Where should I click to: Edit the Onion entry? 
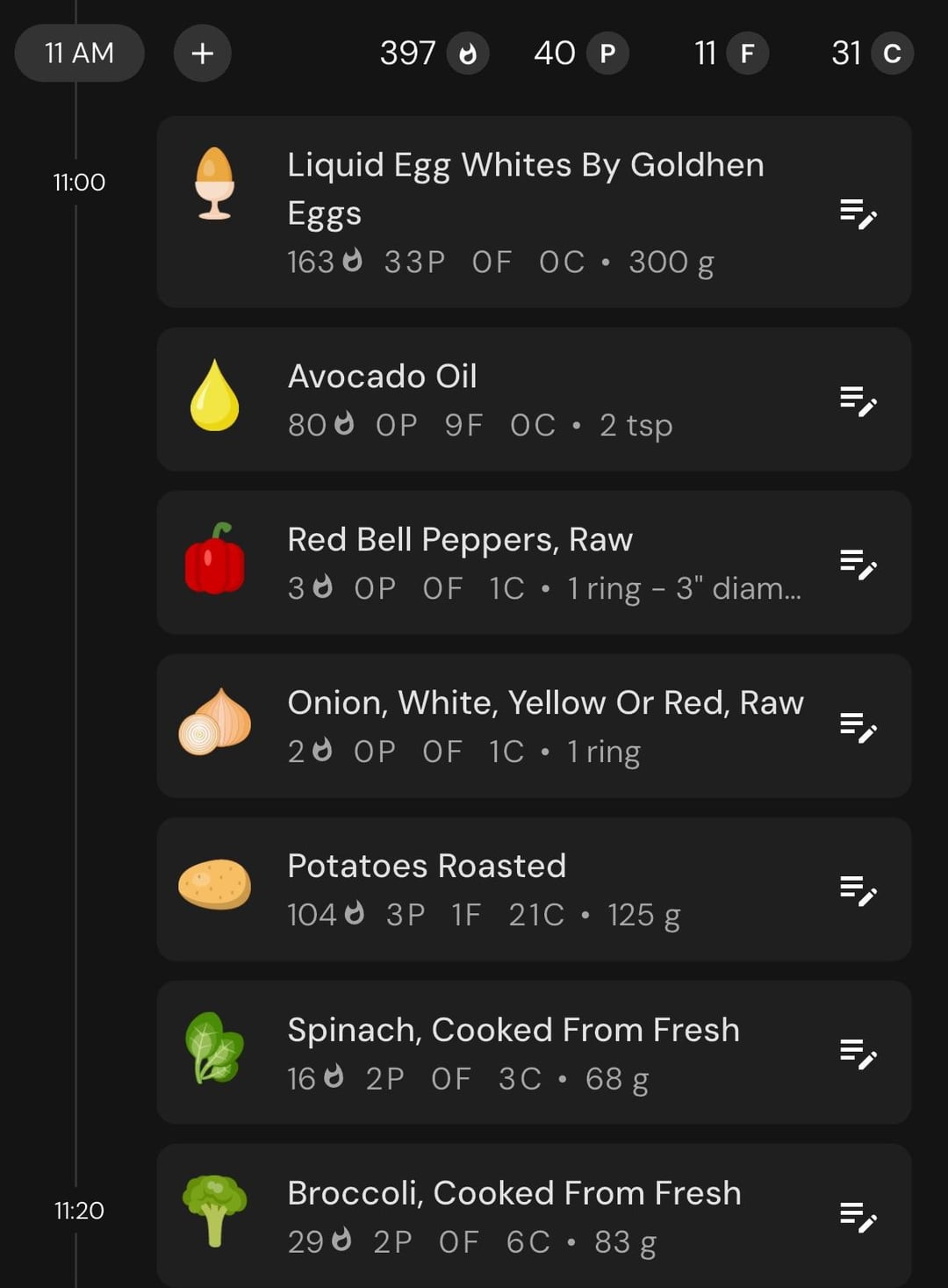coord(858,727)
